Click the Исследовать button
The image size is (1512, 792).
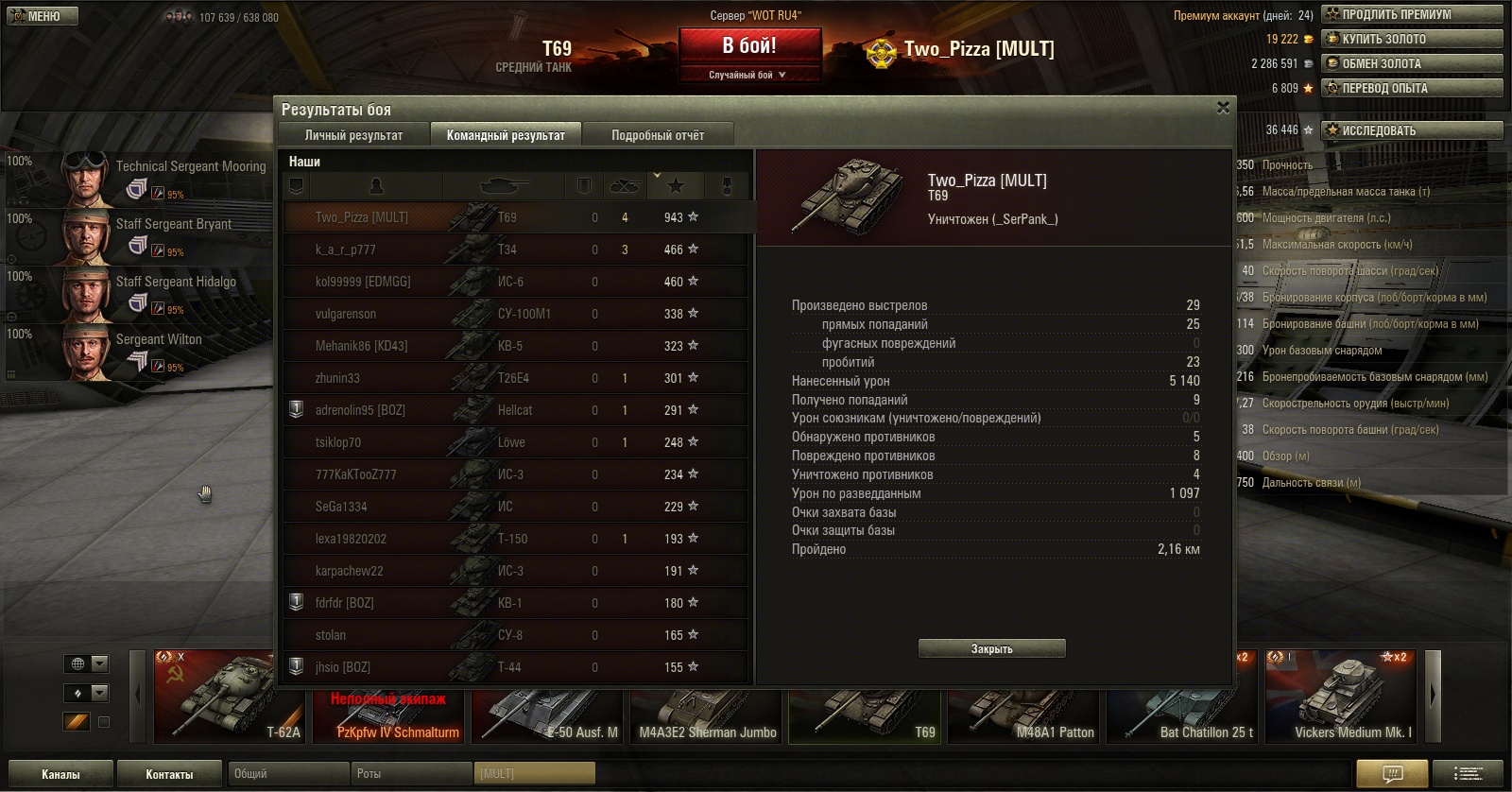(x=1412, y=130)
